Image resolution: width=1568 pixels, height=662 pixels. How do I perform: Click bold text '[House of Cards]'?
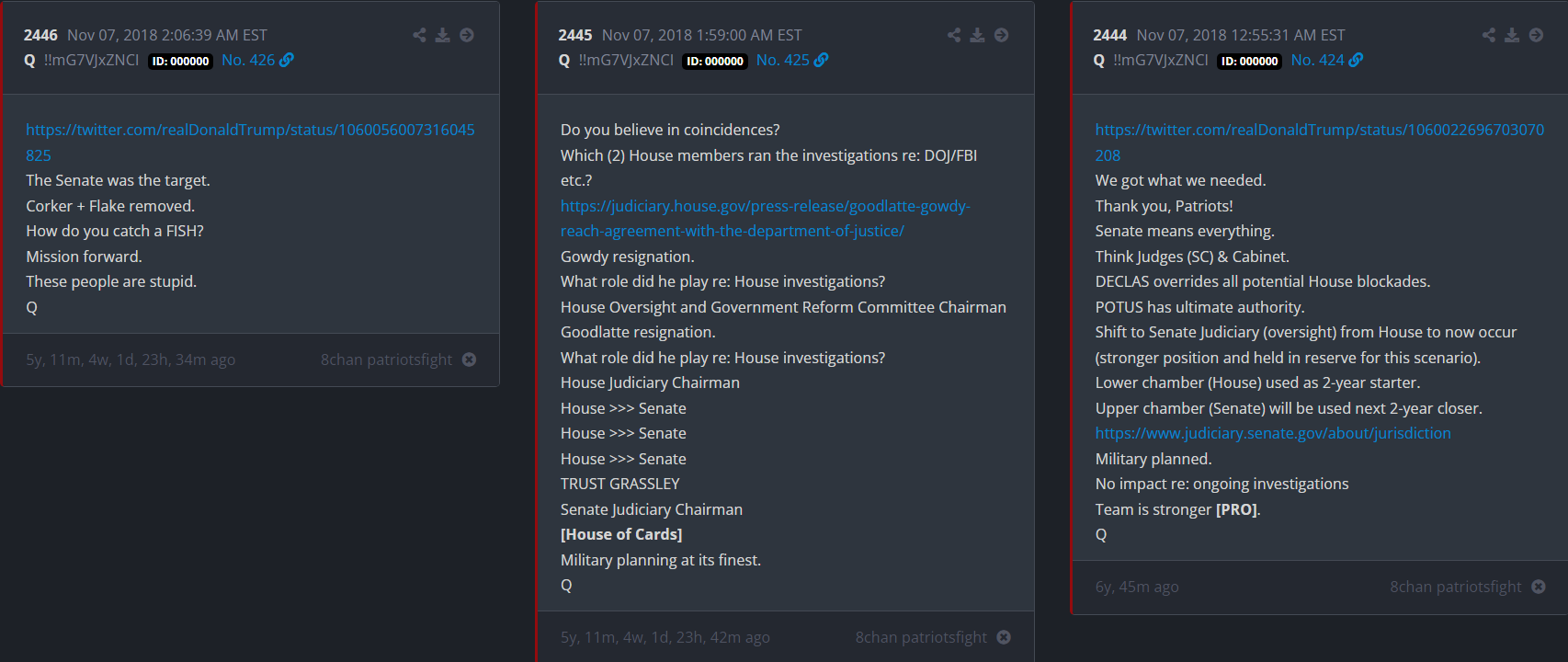click(621, 534)
